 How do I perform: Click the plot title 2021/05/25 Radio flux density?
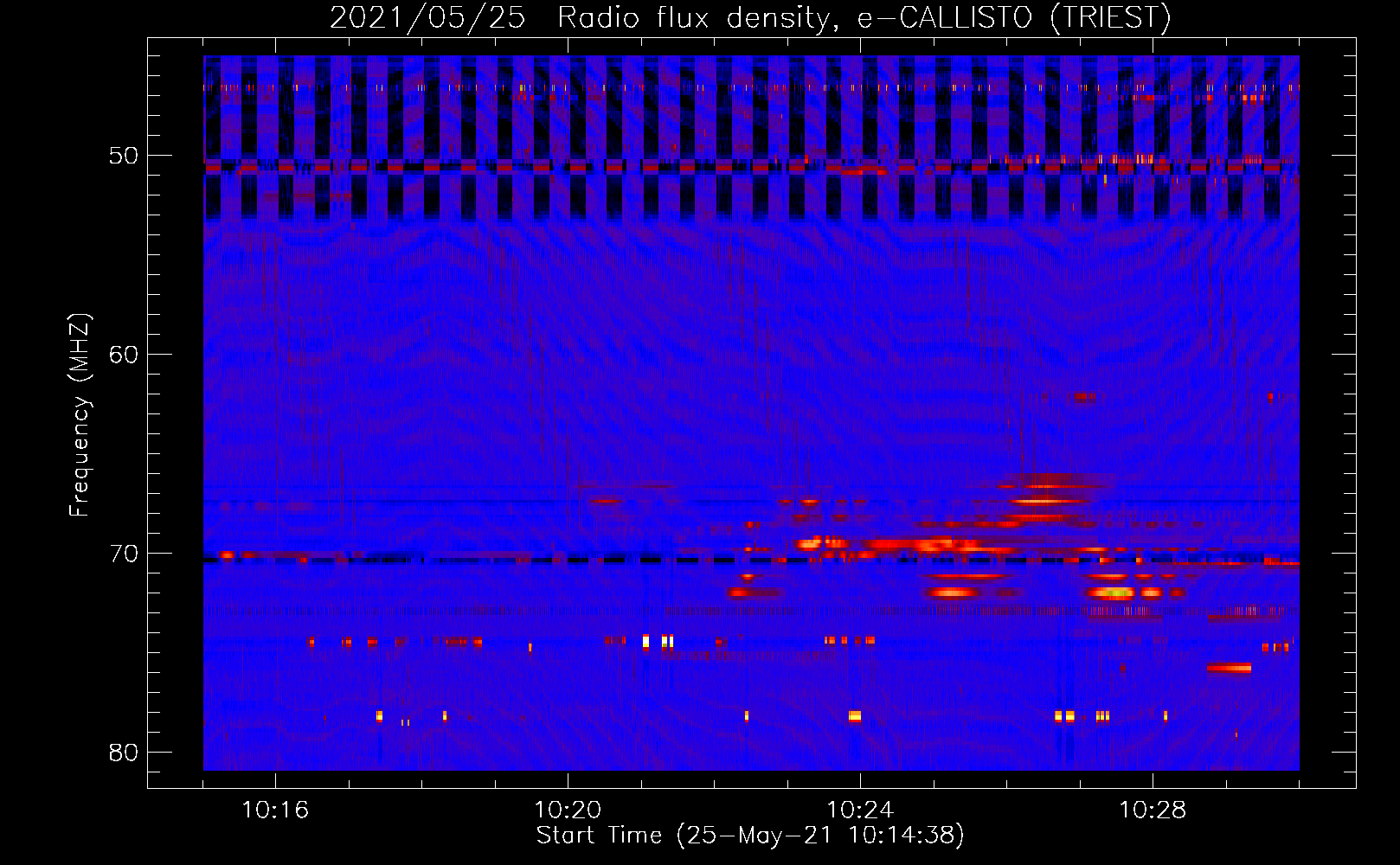(x=750, y=17)
